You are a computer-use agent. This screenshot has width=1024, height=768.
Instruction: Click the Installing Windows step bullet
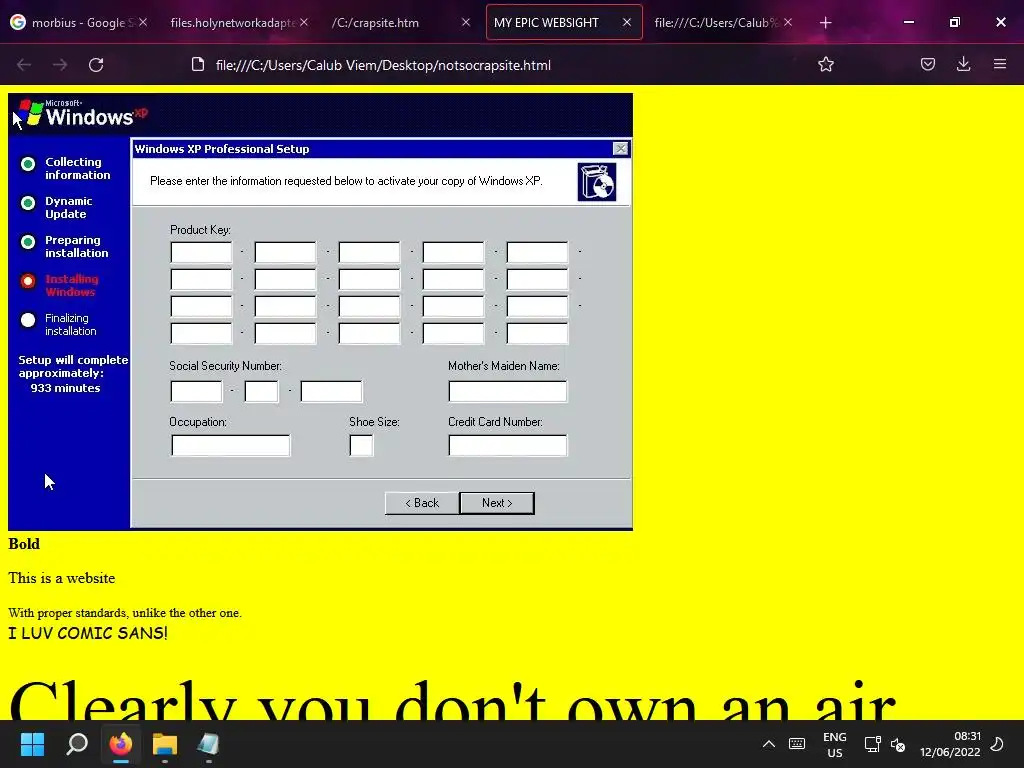[27, 281]
